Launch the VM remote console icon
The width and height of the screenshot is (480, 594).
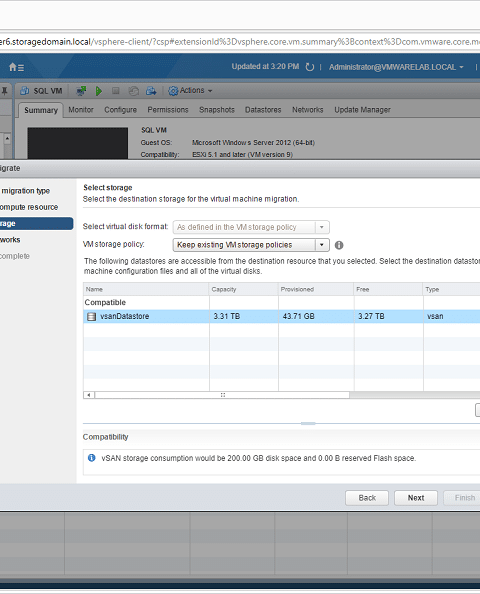tap(81, 91)
